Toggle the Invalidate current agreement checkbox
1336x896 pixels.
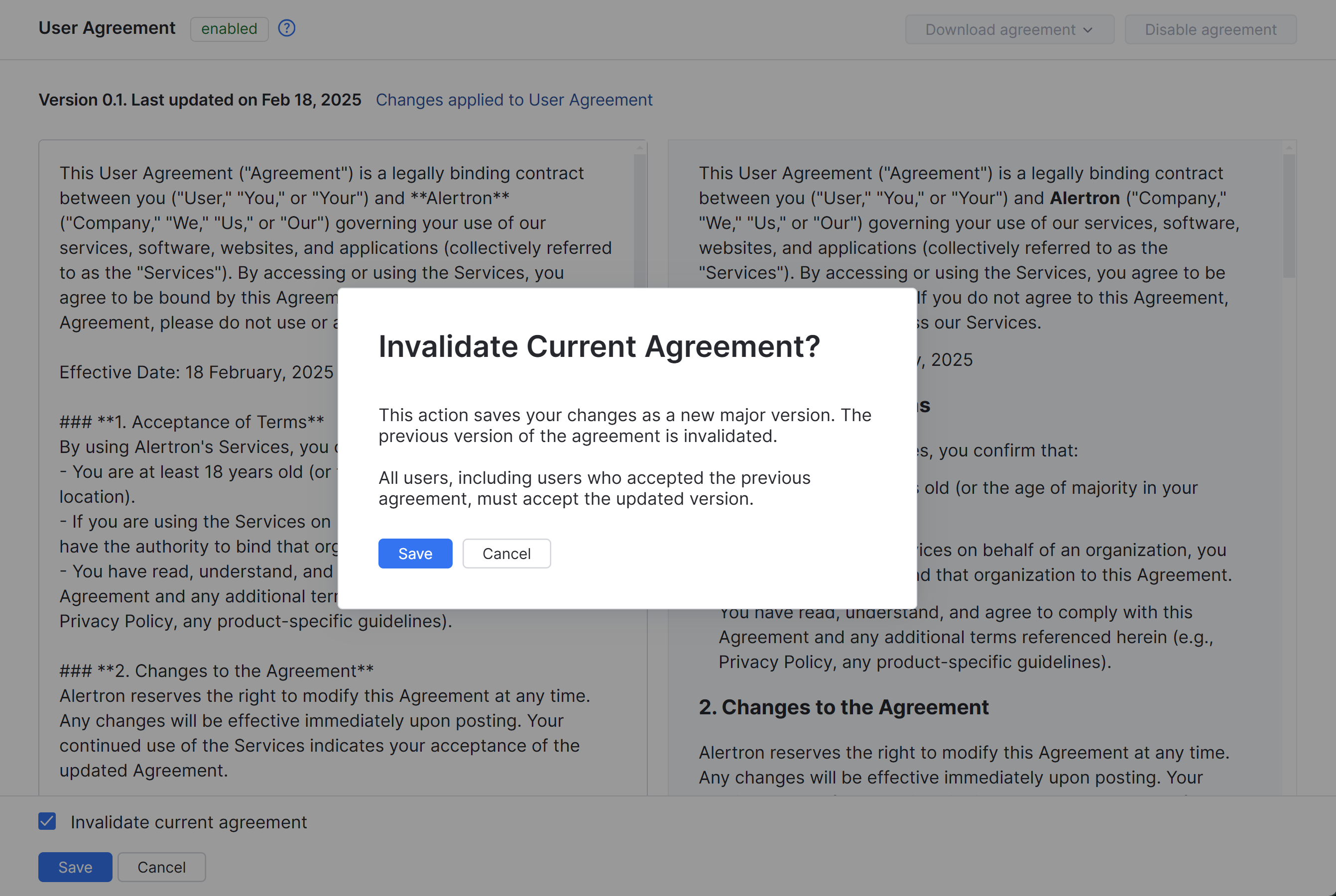[47, 822]
